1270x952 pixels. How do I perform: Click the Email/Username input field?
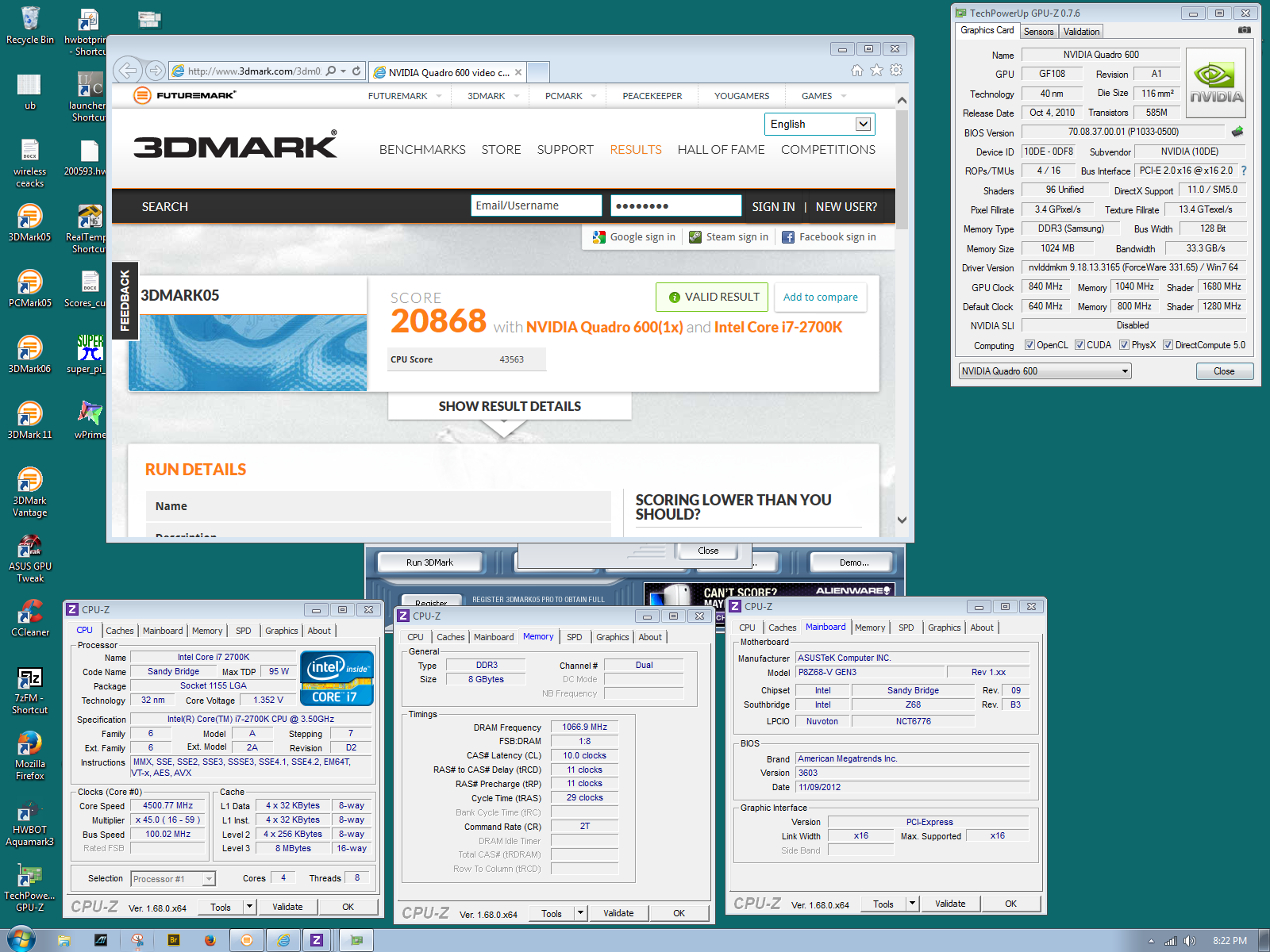537,205
